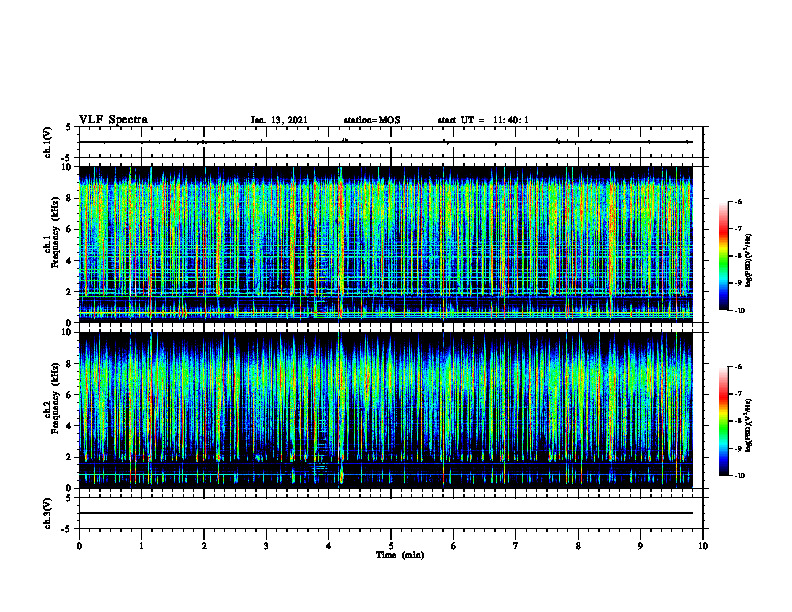This screenshot has width=792, height=612.
Task: Click the ch.1 spectrogram color bar
Action: pos(723,256)
